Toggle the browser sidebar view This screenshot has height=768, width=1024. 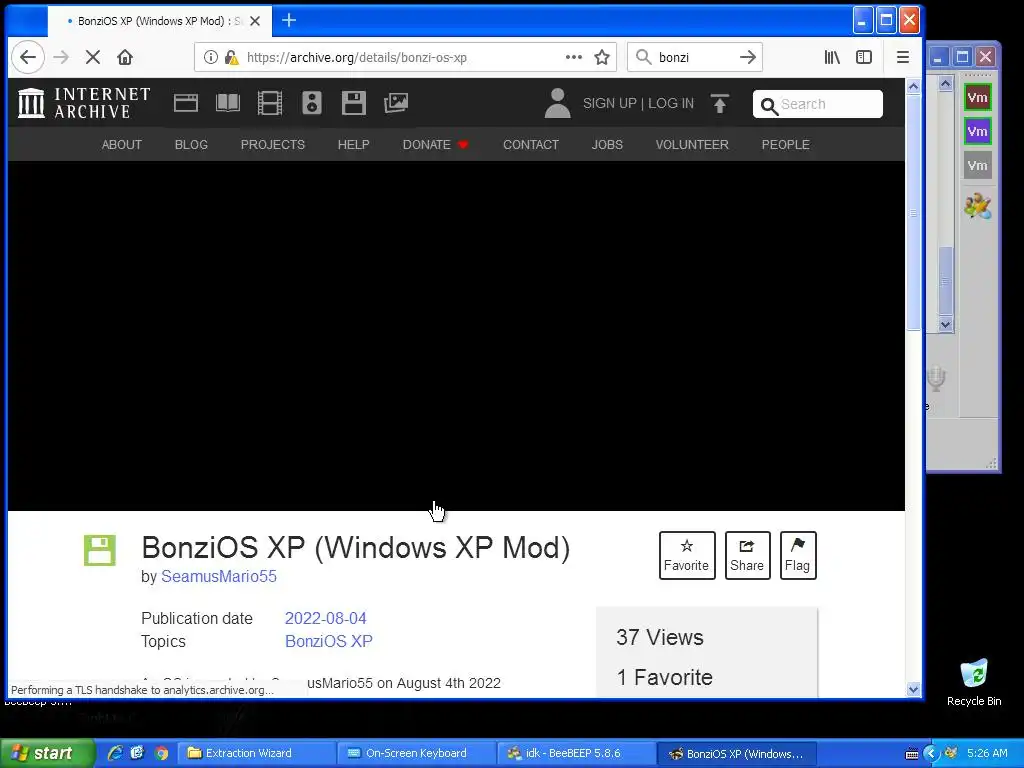(x=864, y=57)
